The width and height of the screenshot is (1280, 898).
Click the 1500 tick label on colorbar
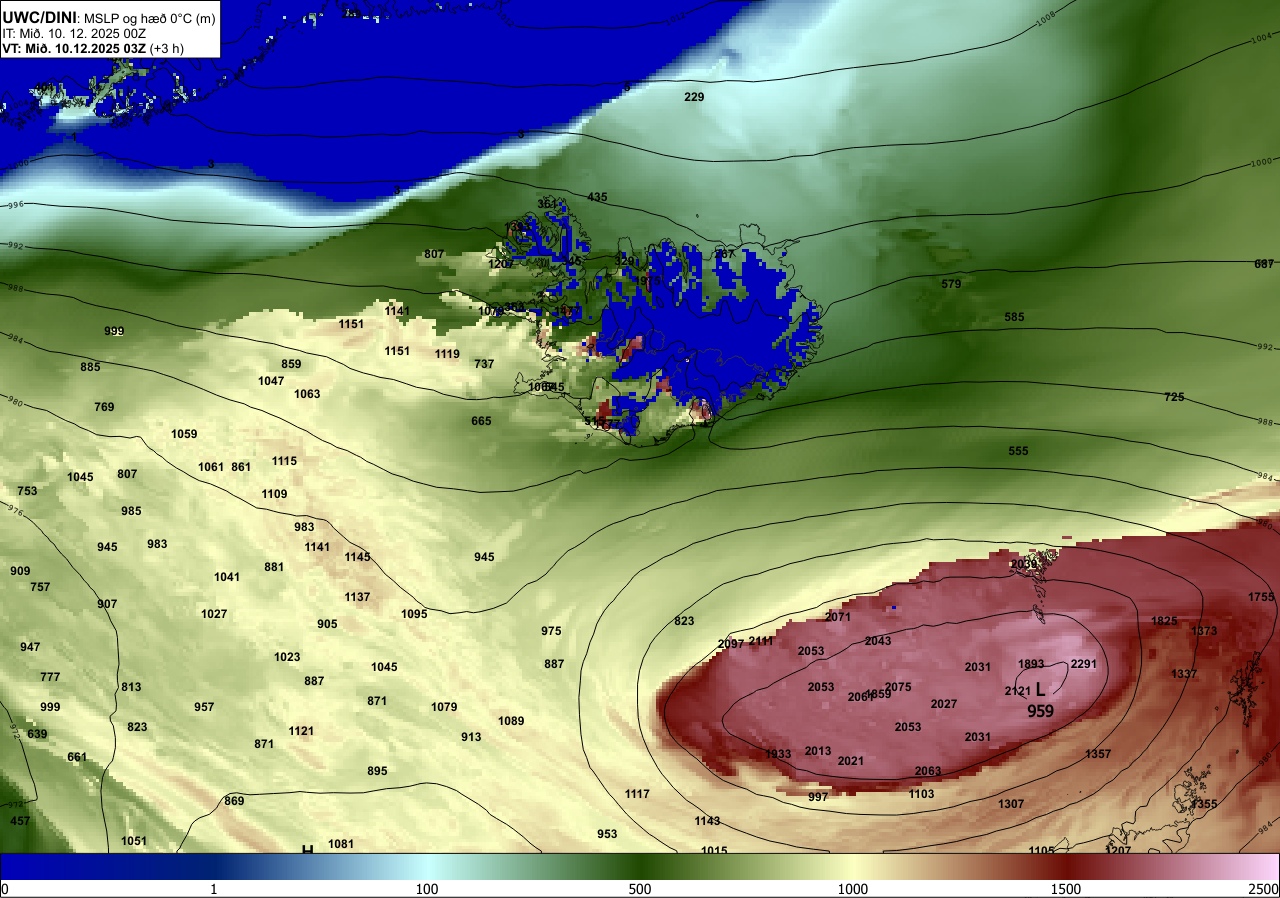coord(1066,889)
